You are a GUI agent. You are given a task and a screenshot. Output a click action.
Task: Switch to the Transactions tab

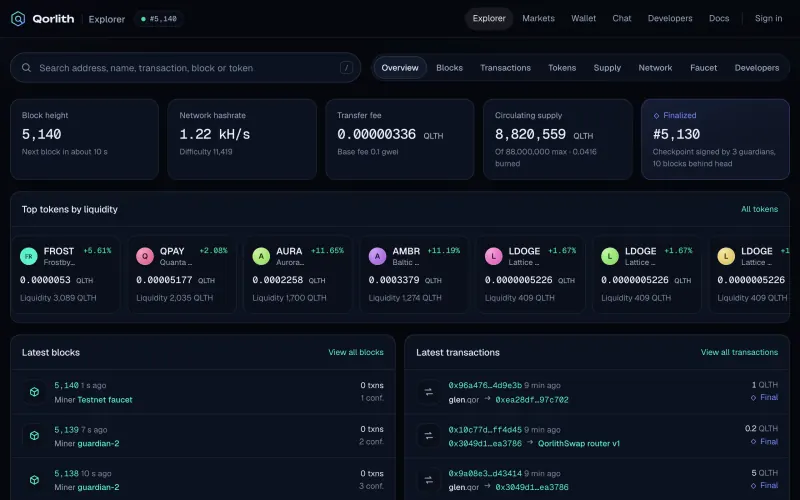coord(505,68)
